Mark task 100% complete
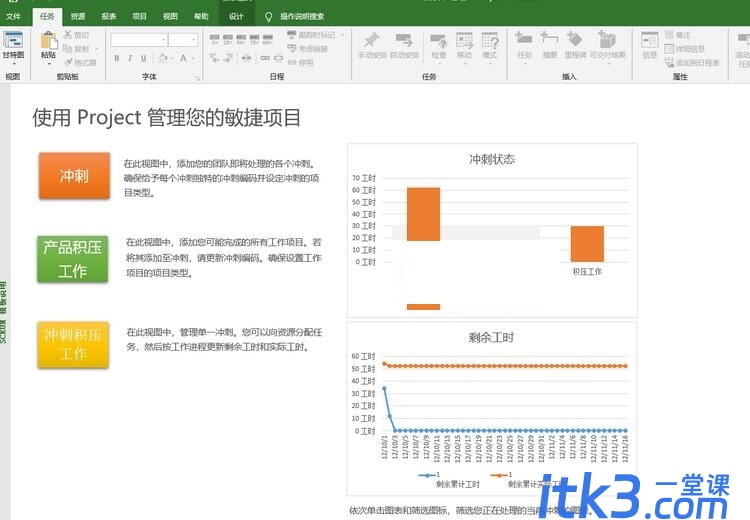The width and height of the screenshot is (750, 520). 268,39
